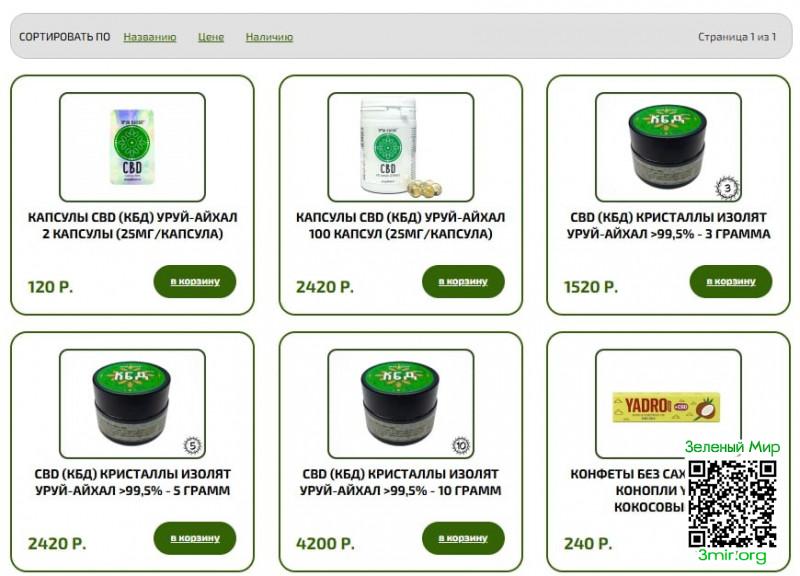Click the 3mir.org watermark link
The height and width of the screenshot is (576, 800).
pyautogui.click(x=732, y=555)
